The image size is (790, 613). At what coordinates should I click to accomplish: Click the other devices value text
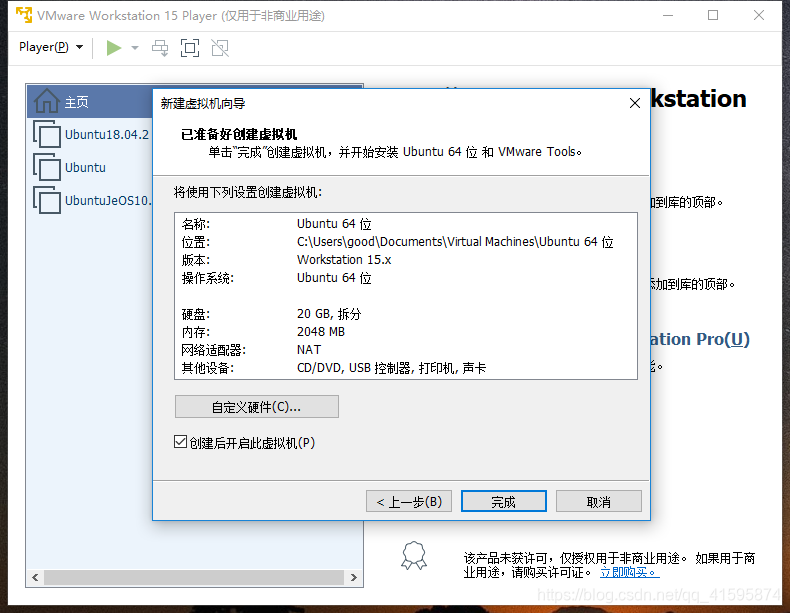pyautogui.click(x=391, y=368)
